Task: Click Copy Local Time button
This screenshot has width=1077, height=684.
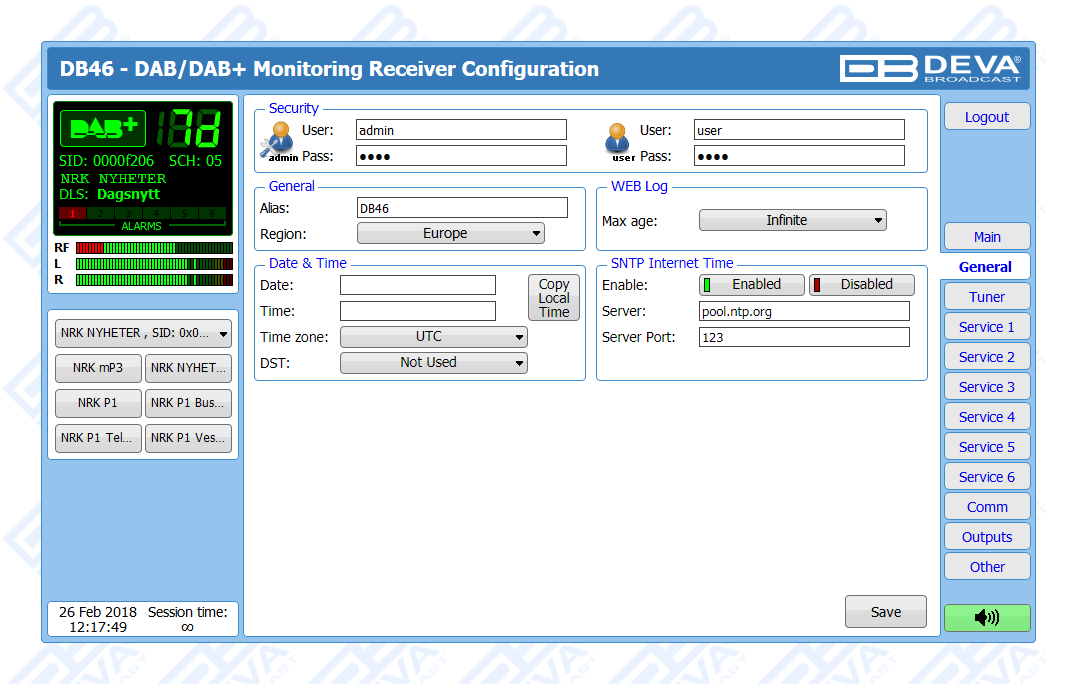Action: tap(554, 298)
